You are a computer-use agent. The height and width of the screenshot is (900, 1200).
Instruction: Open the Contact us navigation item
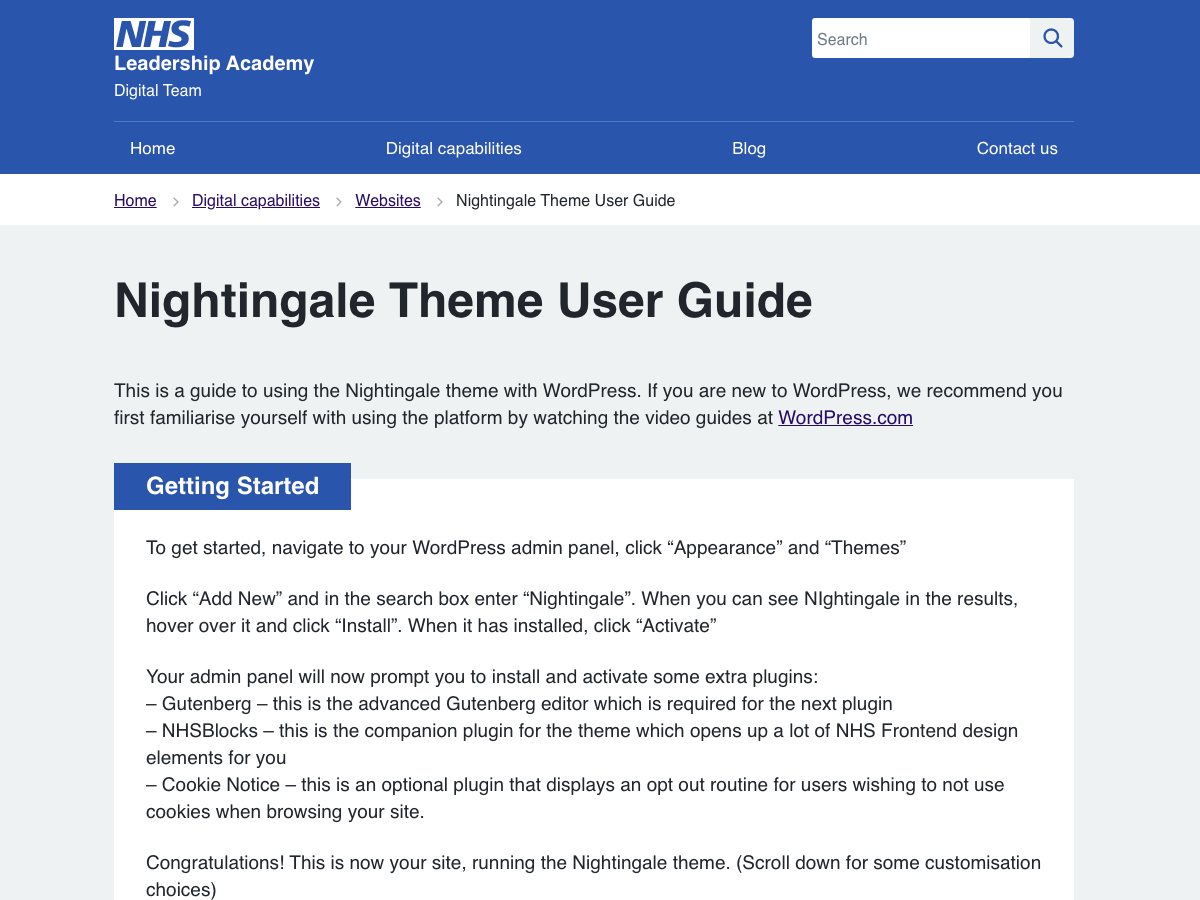[1017, 148]
